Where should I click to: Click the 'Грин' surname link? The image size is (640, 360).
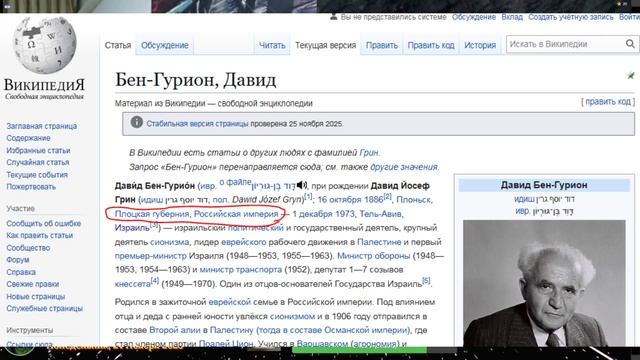tap(369, 153)
